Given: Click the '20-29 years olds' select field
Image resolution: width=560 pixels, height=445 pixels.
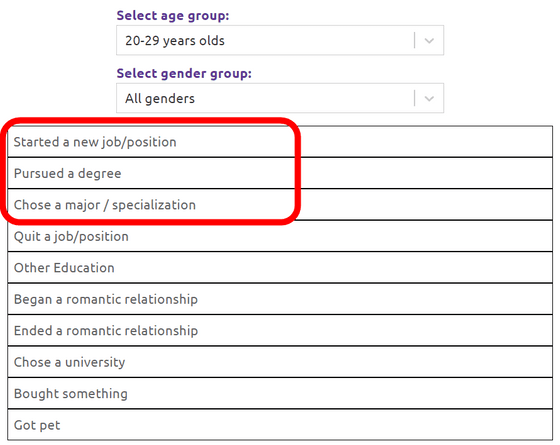Looking at the screenshot, I should 280,40.
